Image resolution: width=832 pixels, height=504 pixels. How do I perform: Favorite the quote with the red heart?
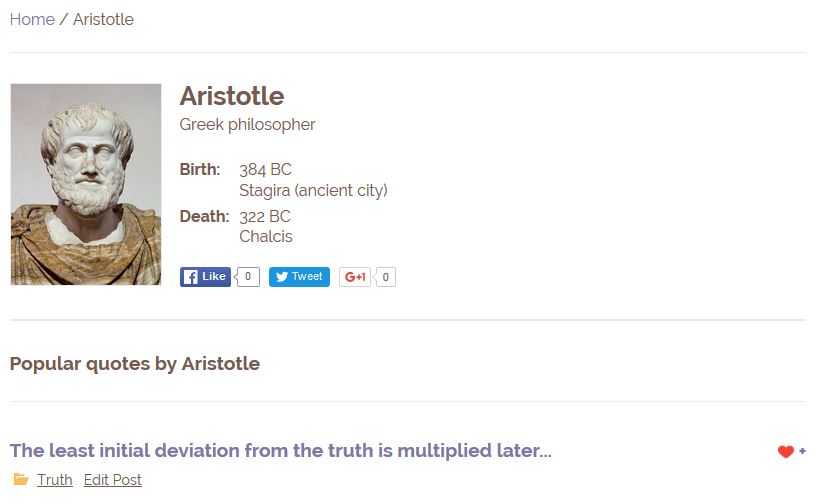tap(786, 451)
